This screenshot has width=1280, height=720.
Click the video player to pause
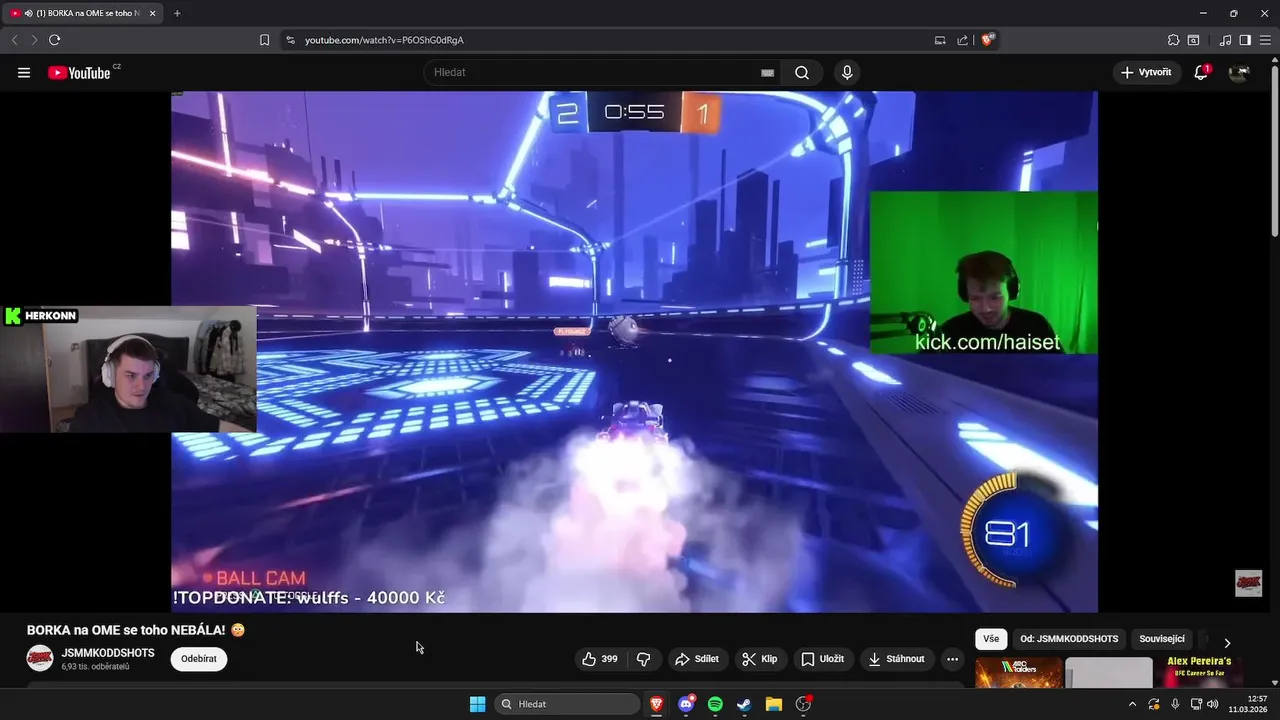(x=634, y=351)
